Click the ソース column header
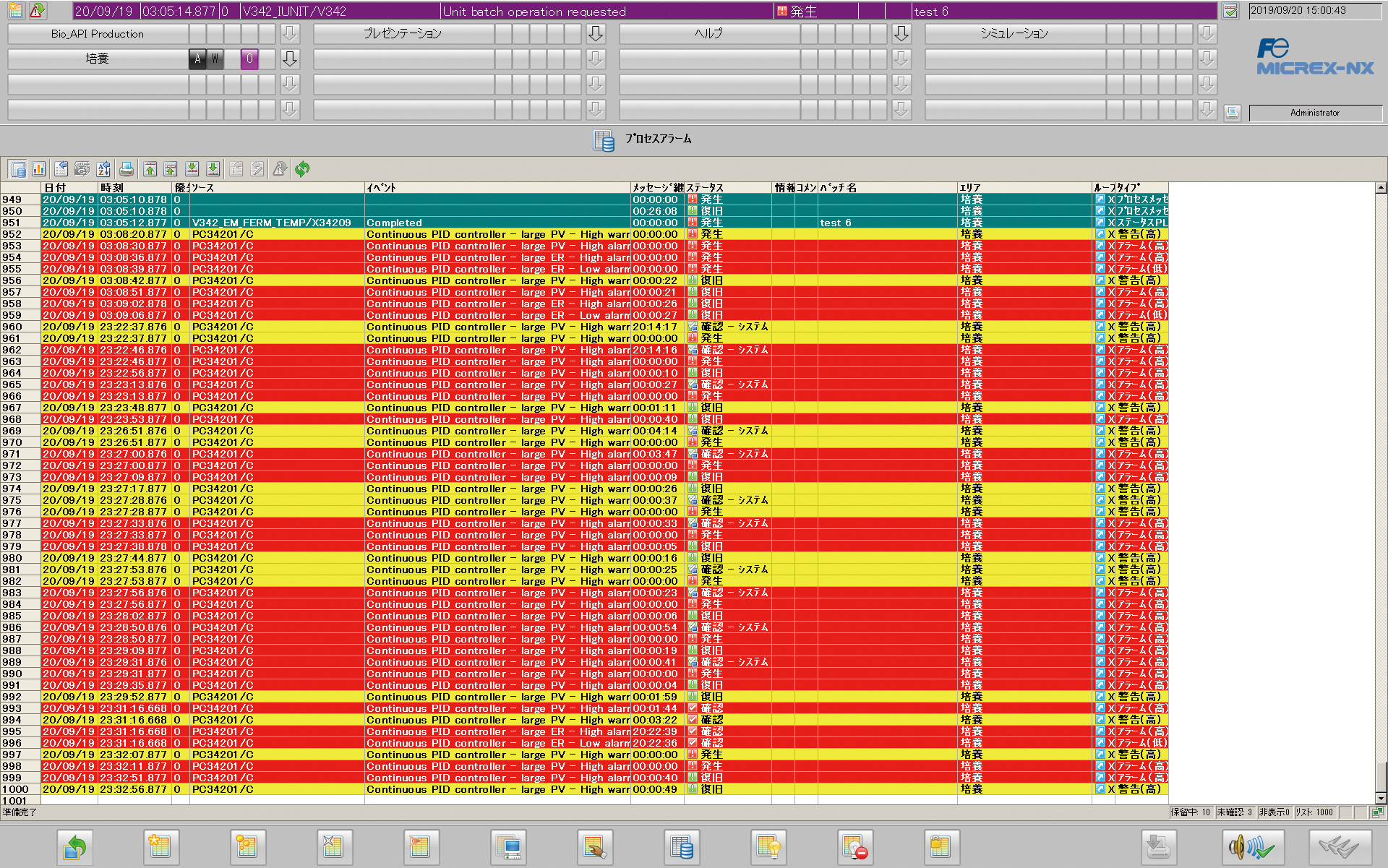This screenshot has width=1388, height=868. [x=277, y=188]
